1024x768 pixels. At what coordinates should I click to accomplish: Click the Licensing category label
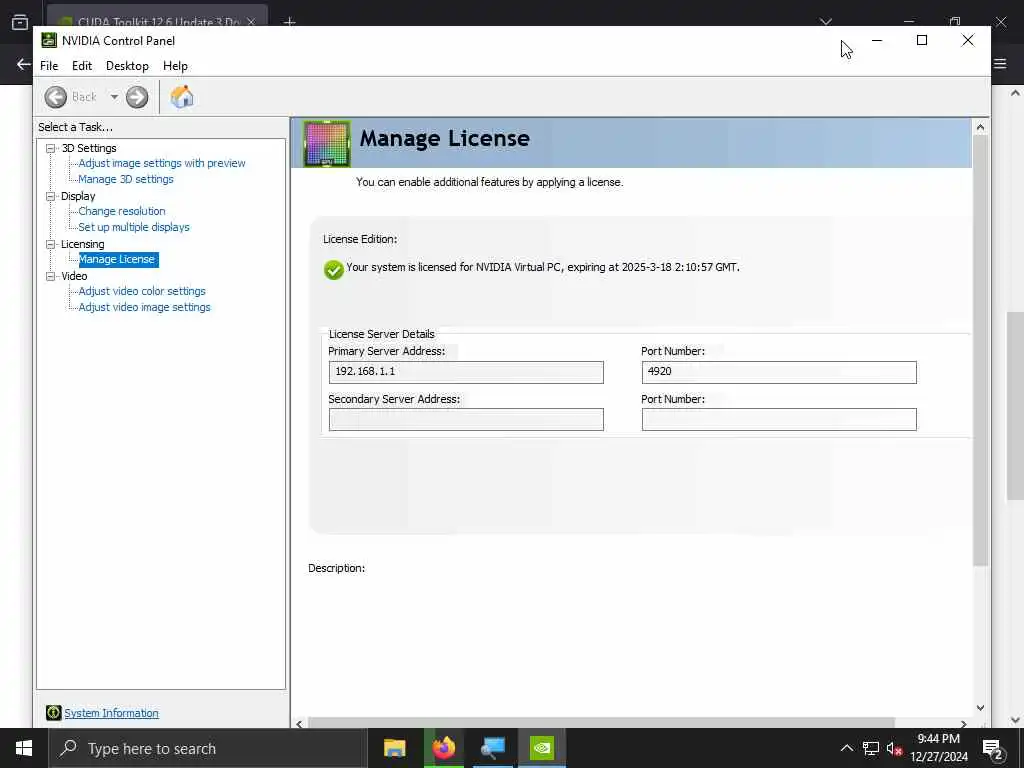(x=82, y=244)
